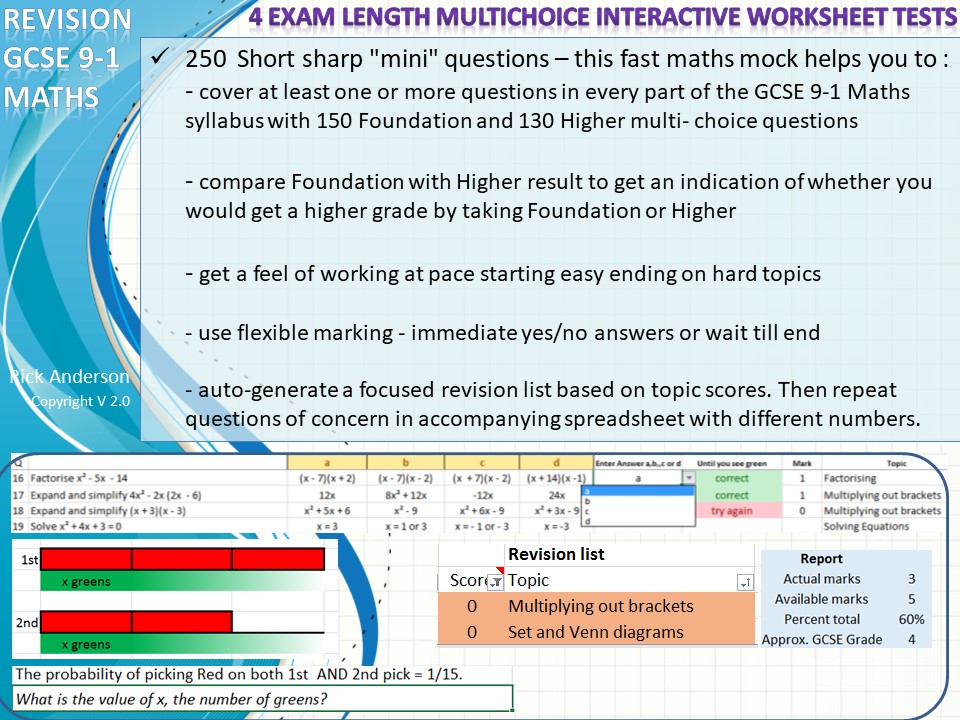The image size is (960, 720).
Task: Click the "Solving Equations" topic cell
Action: [x=866, y=526]
